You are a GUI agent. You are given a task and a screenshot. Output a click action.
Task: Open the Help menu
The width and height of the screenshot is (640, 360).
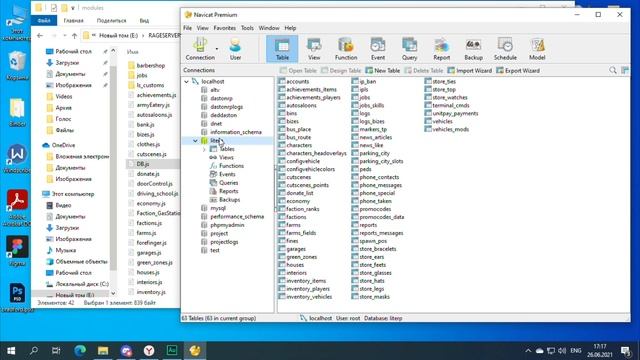[x=290, y=28]
